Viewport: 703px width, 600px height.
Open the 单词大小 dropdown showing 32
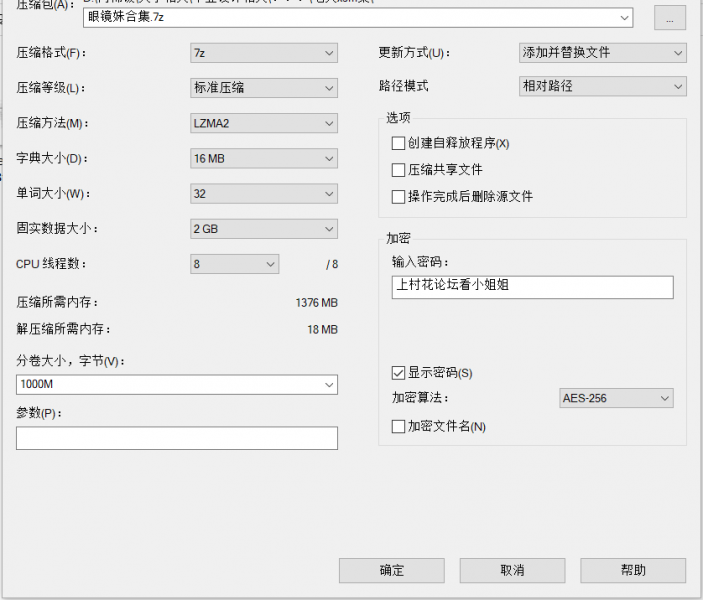(x=264, y=193)
